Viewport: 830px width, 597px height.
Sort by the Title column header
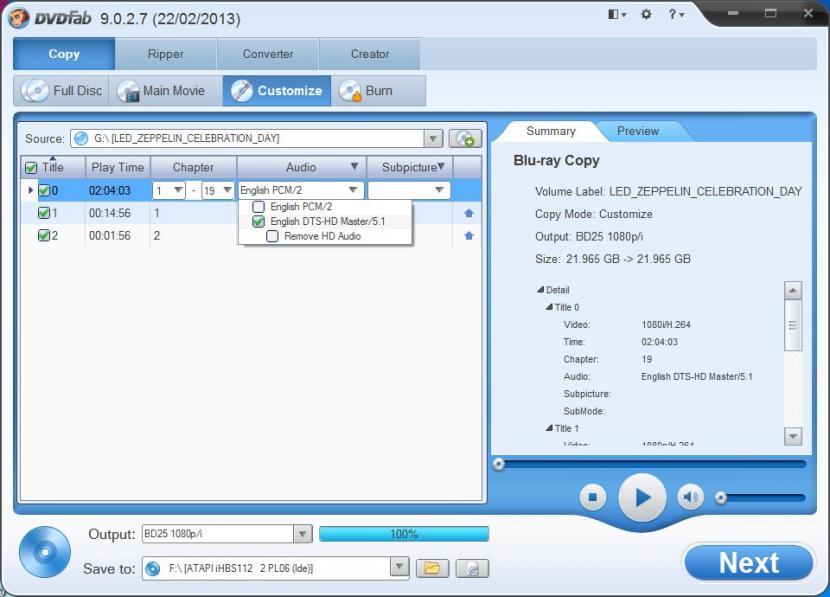point(53,167)
